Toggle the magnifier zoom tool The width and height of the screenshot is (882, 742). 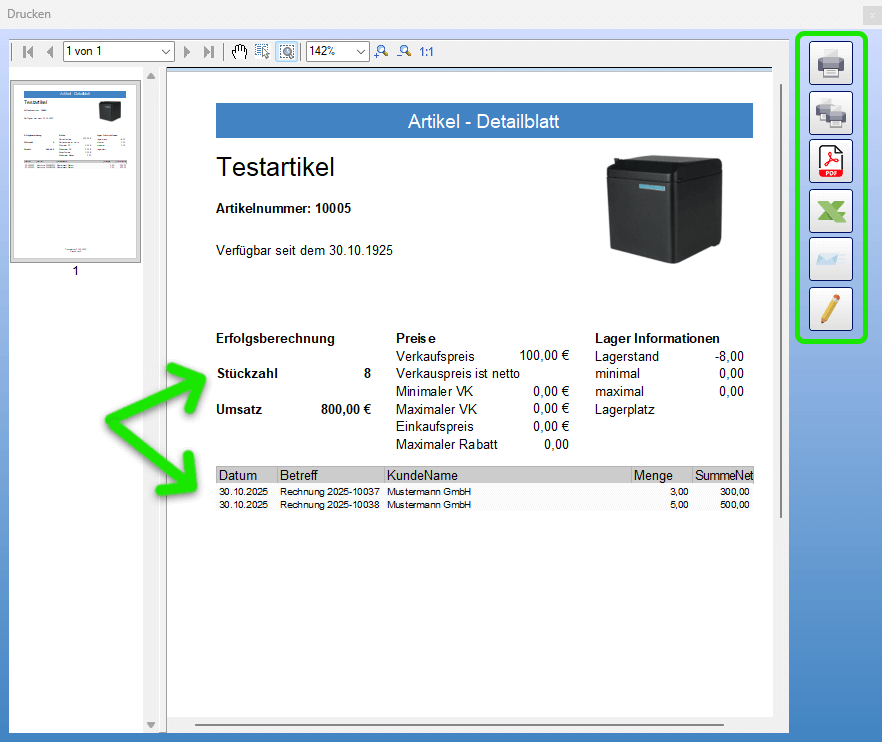point(285,51)
